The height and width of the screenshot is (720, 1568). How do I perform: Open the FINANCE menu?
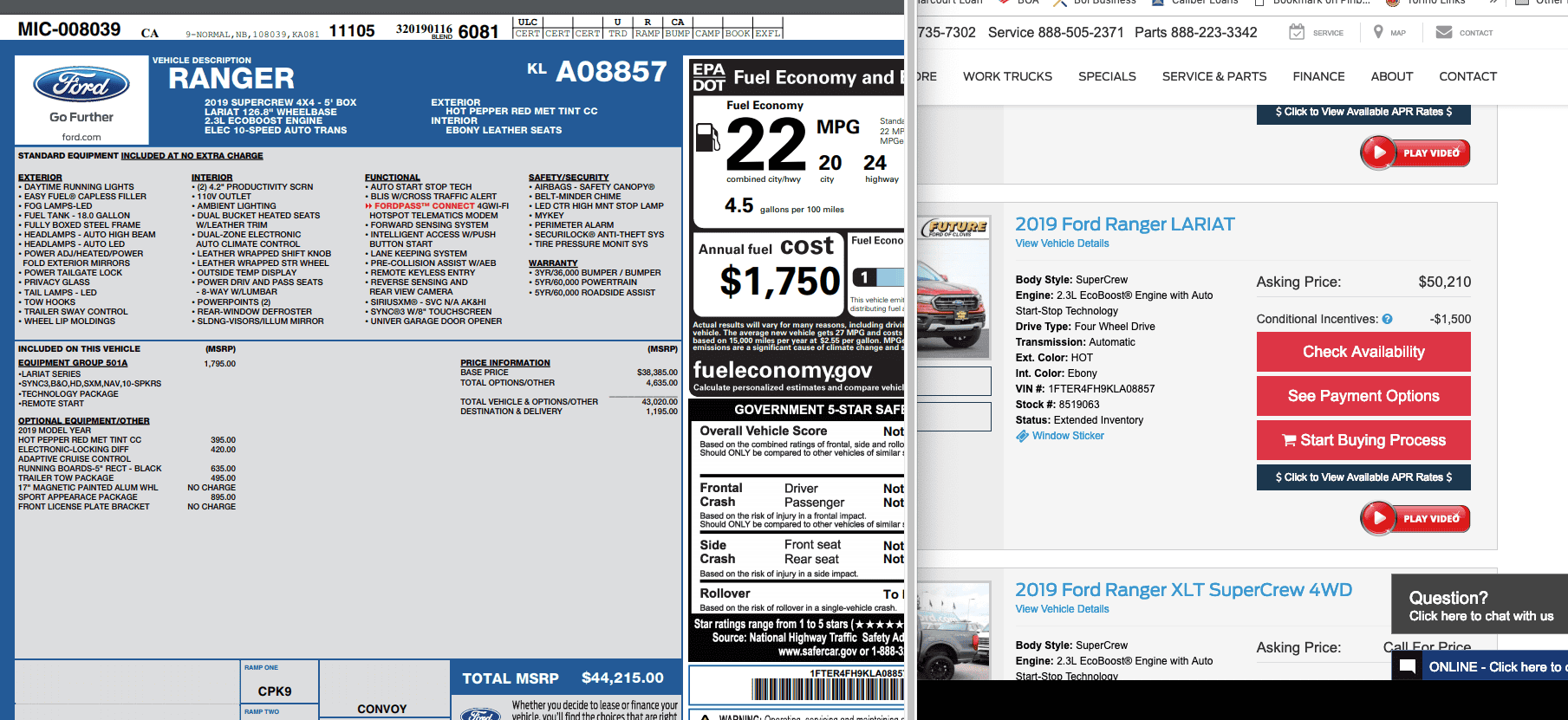tap(1318, 76)
